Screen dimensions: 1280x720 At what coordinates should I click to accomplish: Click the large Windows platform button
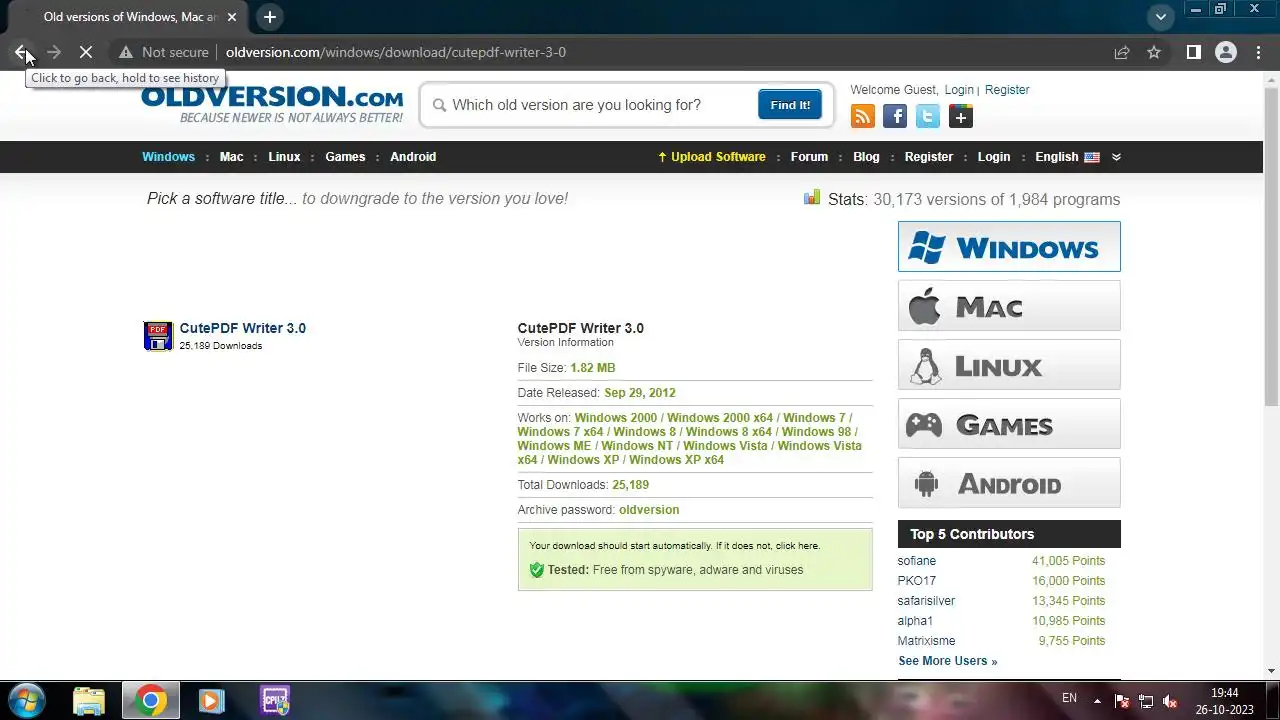(1009, 246)
